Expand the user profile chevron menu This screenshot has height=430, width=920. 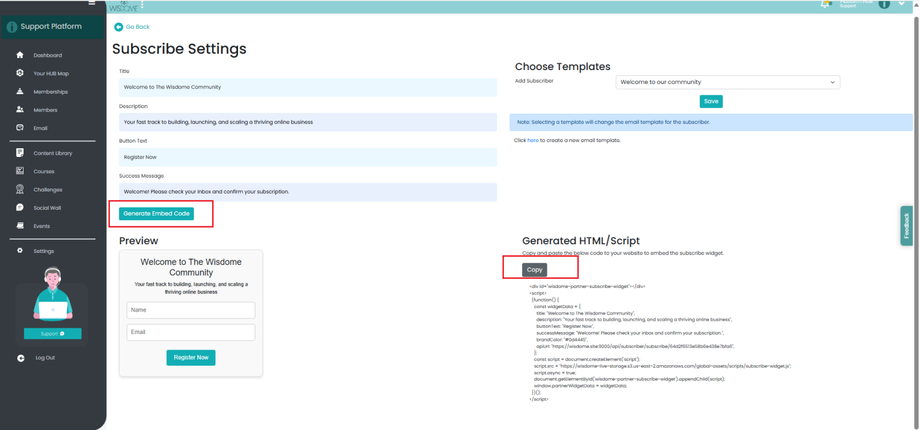[902, 4]
